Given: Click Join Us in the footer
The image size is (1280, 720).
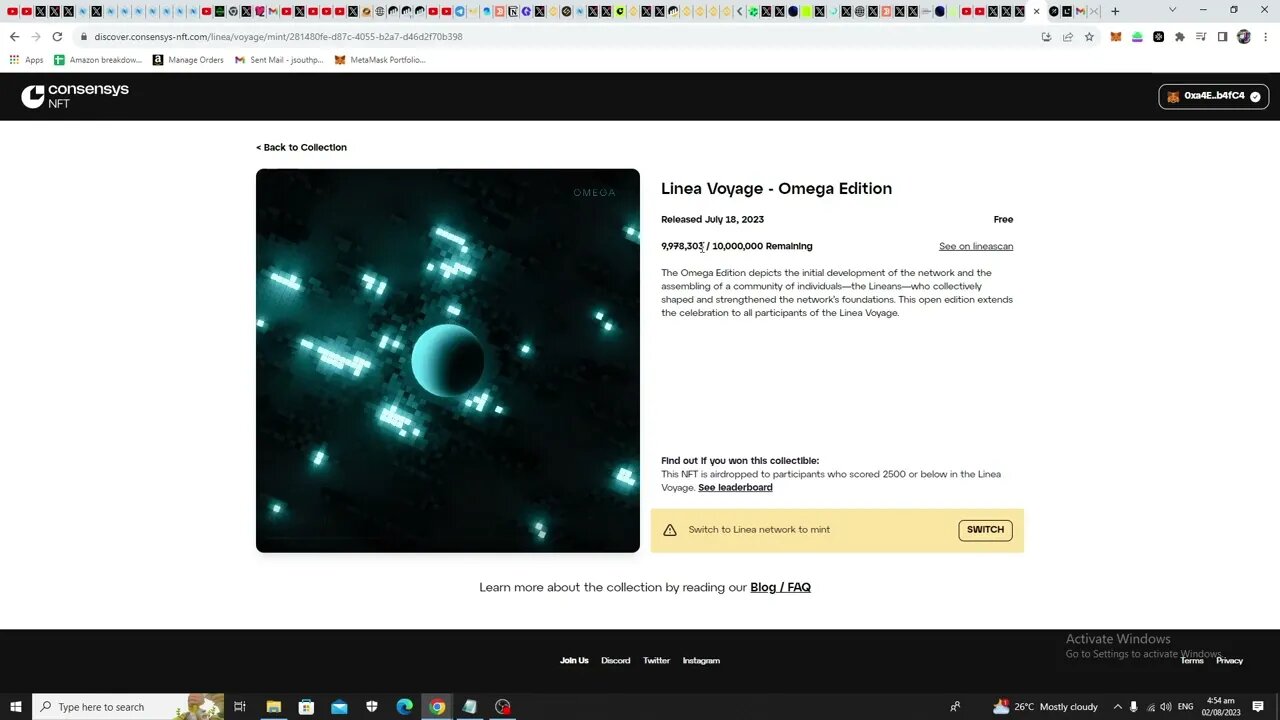Looking at the screenshot, I should [x=574, y=661].
